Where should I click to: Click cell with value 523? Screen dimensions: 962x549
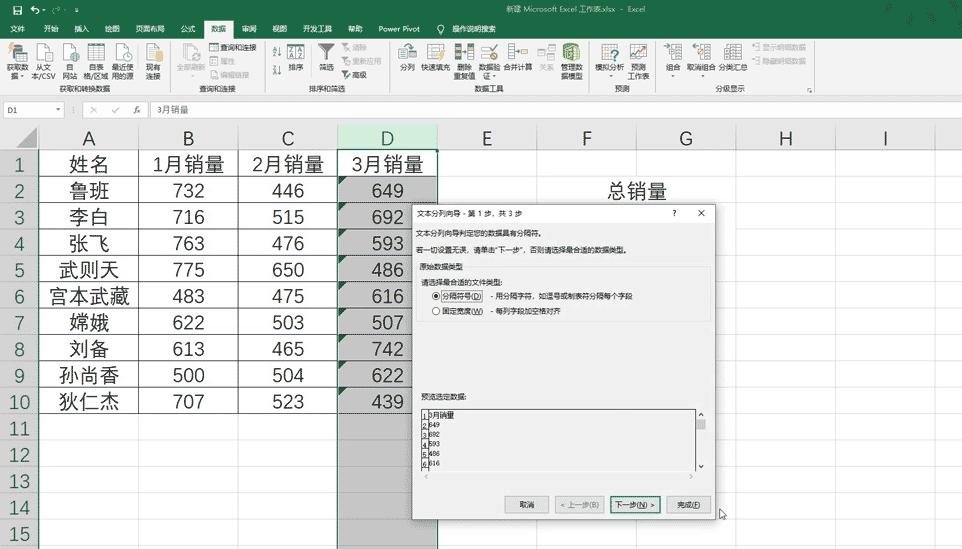point(288,402)
